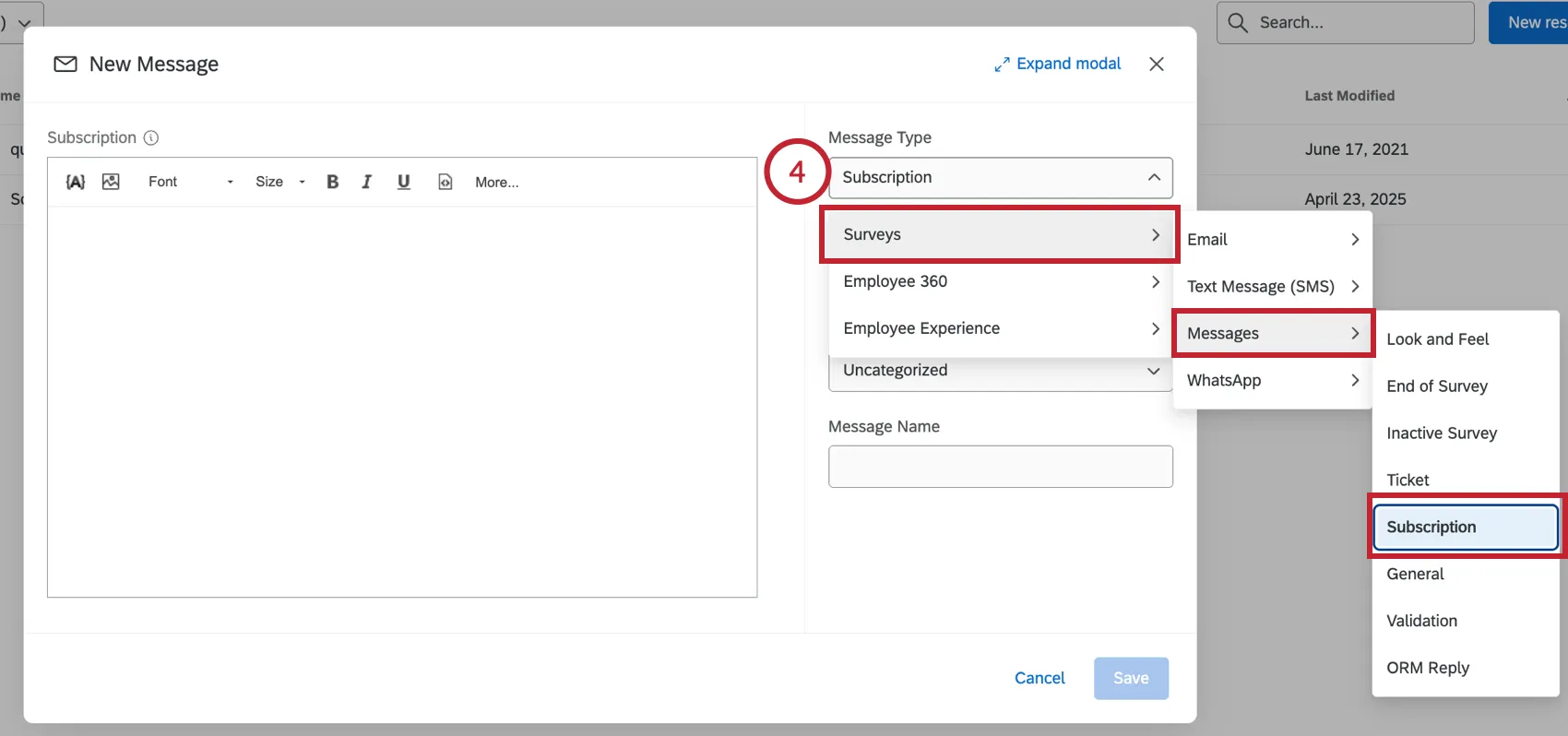
Task: Click the Cancel button
Action: [1039, 678]
